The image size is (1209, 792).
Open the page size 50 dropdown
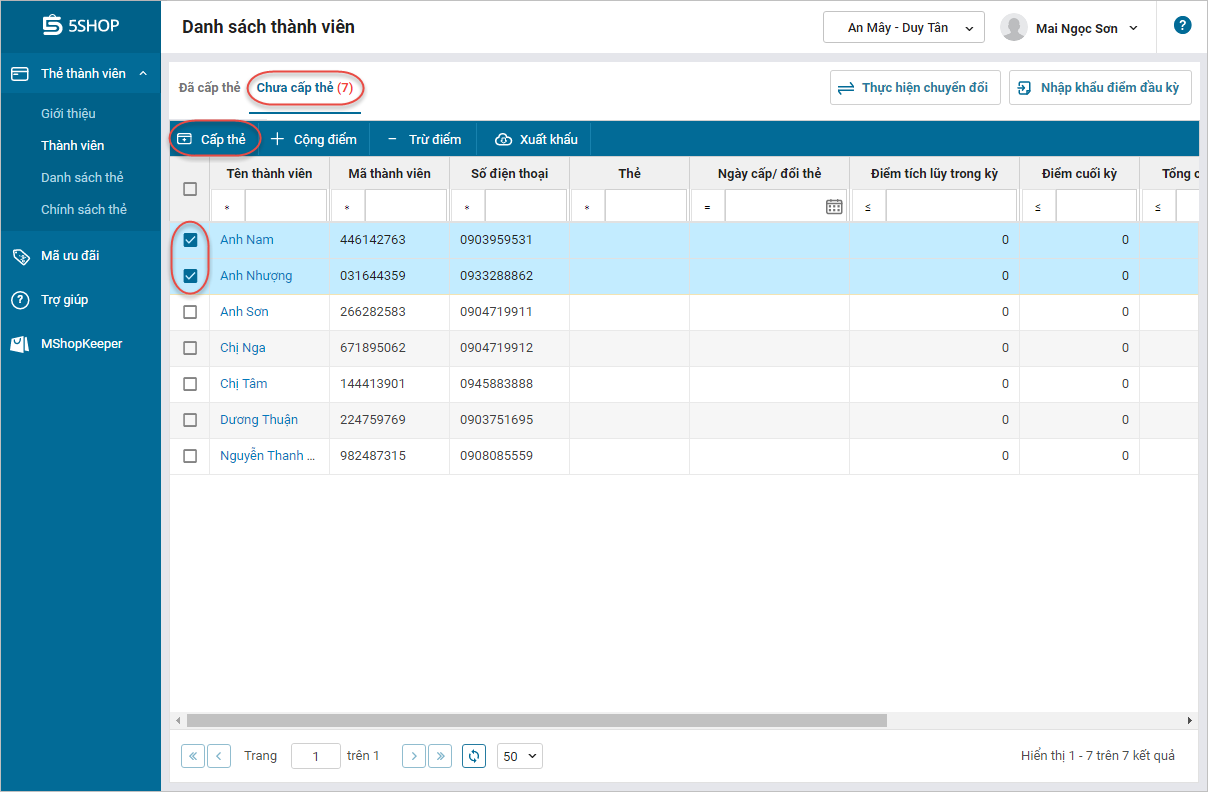coord(519,756)
